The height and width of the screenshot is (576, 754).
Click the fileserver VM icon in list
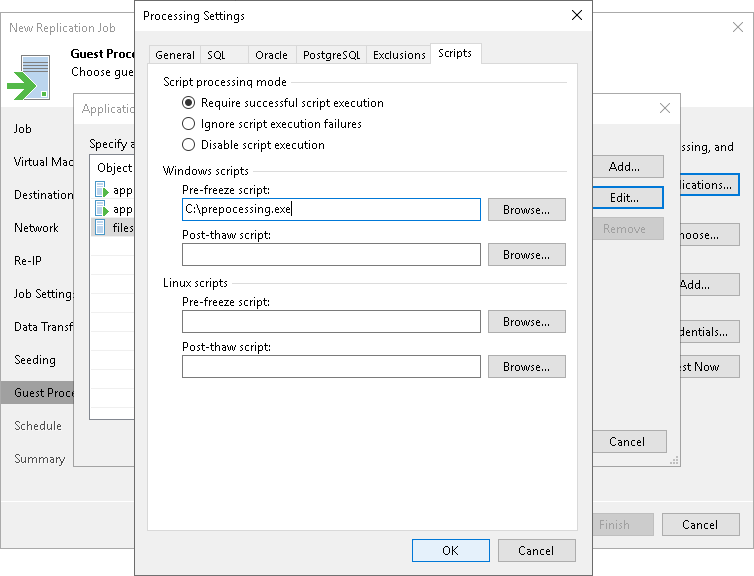pyautogui.click(x=100, y=228)
